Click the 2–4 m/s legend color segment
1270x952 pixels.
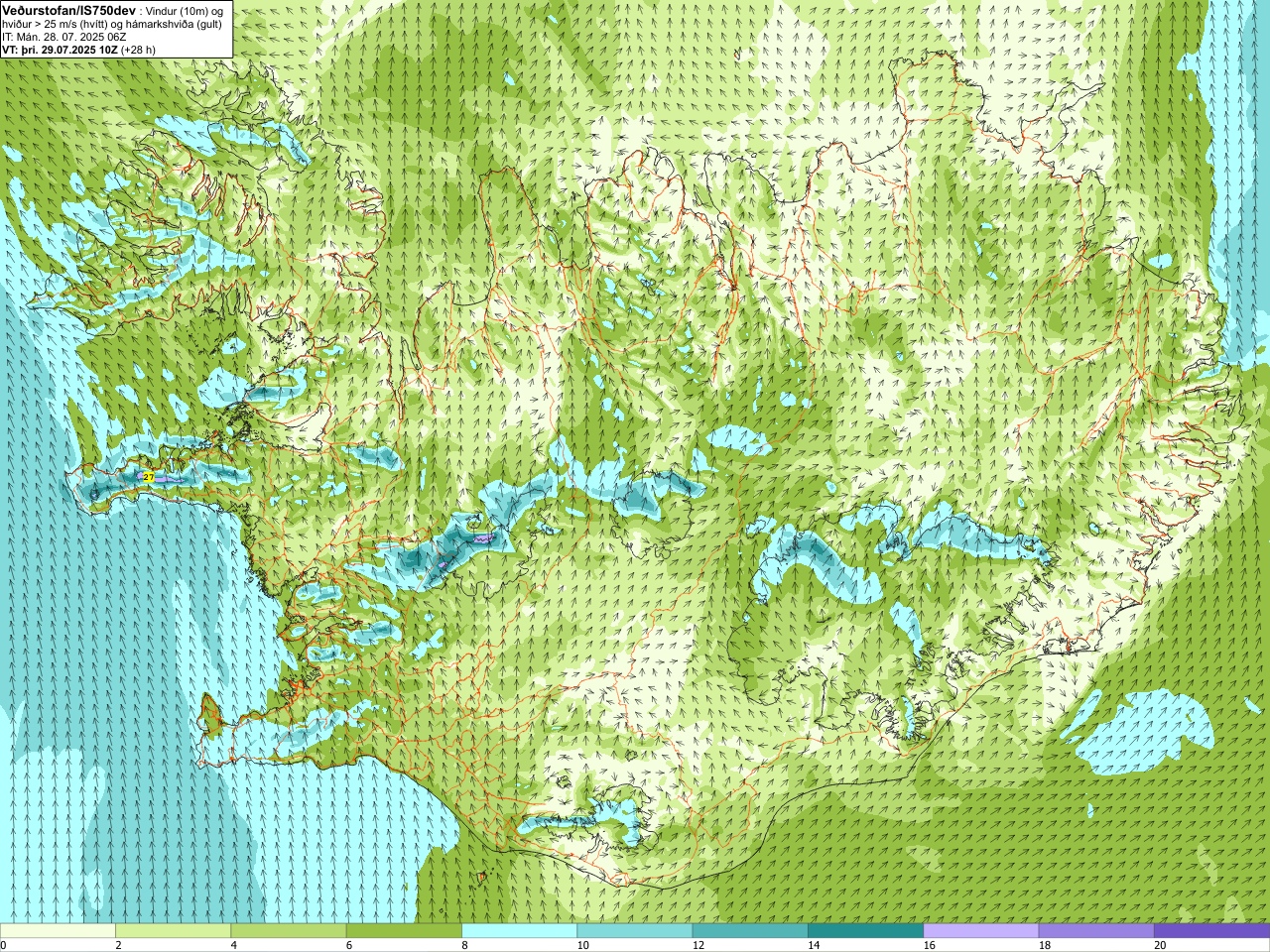(173, 931)
